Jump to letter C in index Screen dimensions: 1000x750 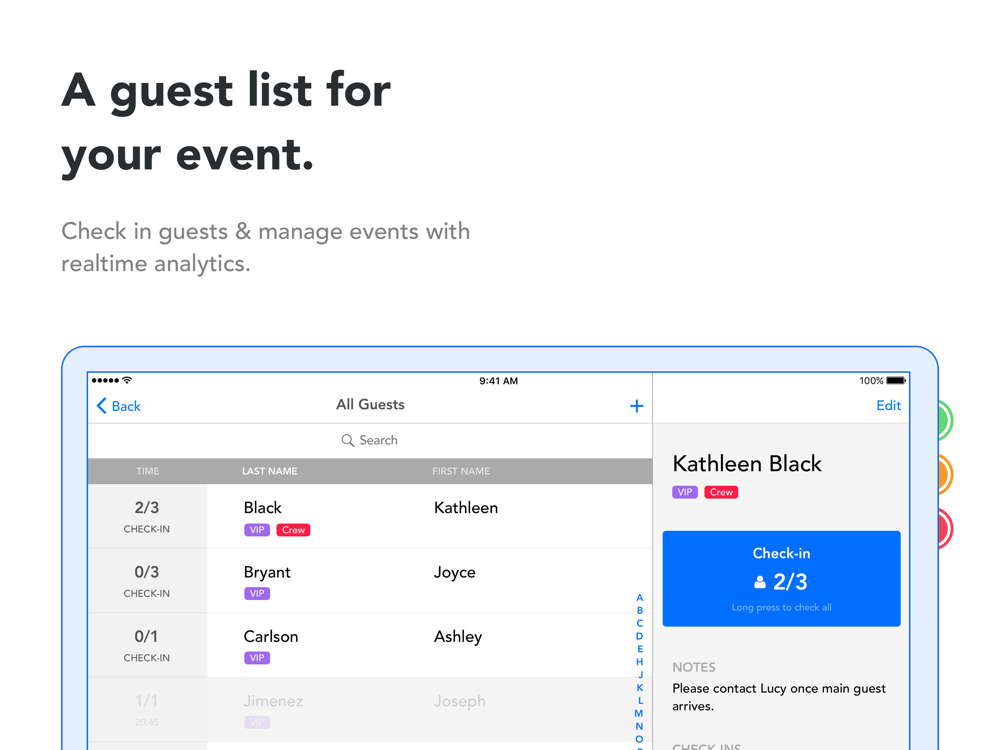coord(640,623)
